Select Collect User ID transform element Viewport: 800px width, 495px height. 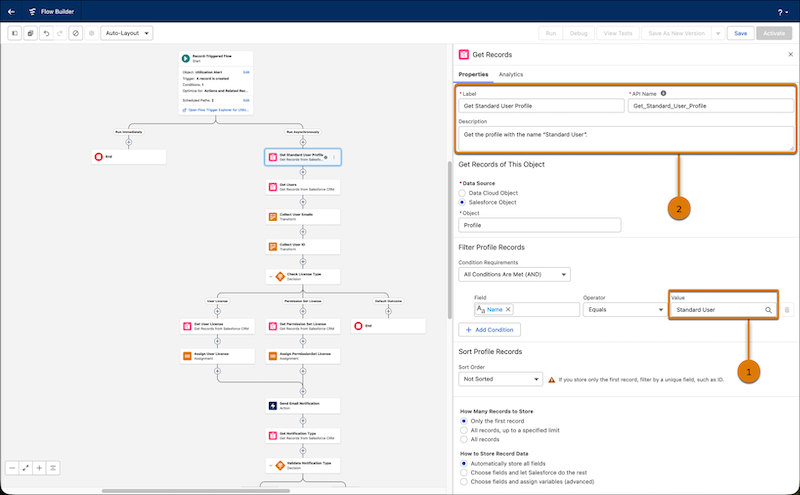tap(303, 247)
